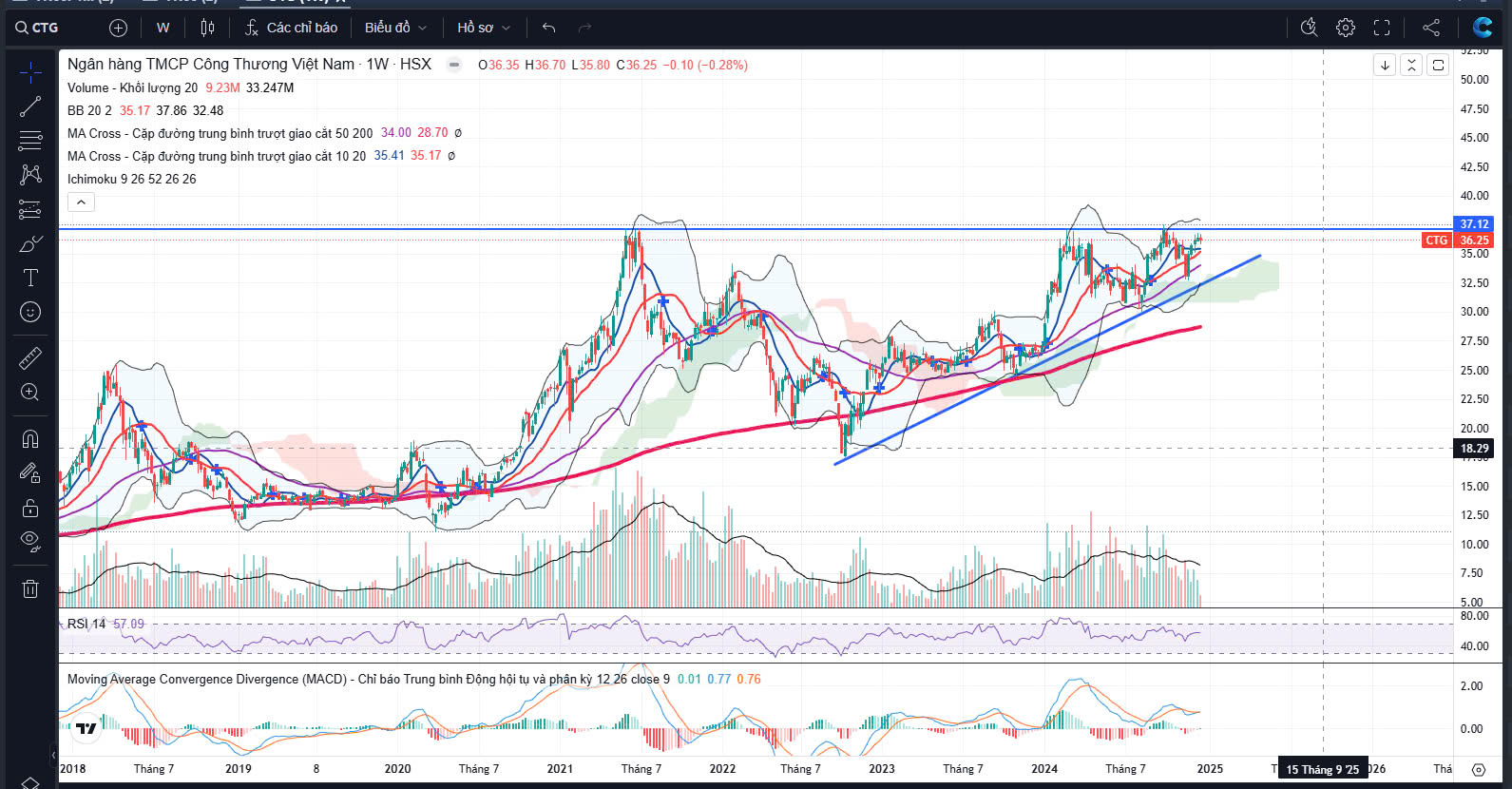Click the 2024 label on time axis
This screenshot has height=789, width=1512.
click(x=1044, y=768)
